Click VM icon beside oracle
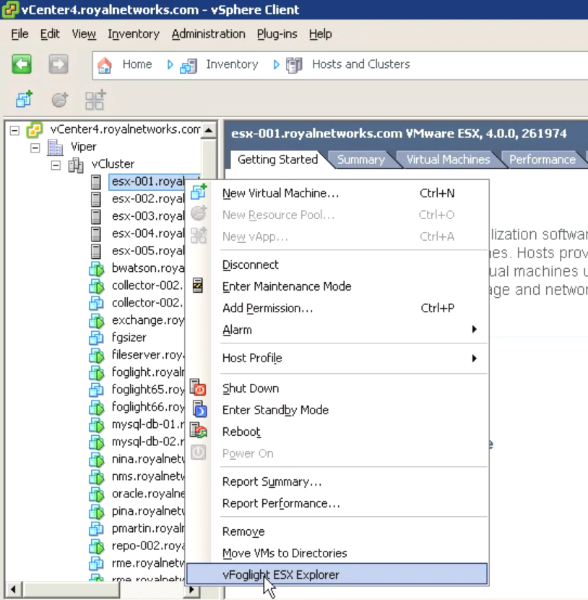Viewport: 588px width, 600px height. click(96, 494)
